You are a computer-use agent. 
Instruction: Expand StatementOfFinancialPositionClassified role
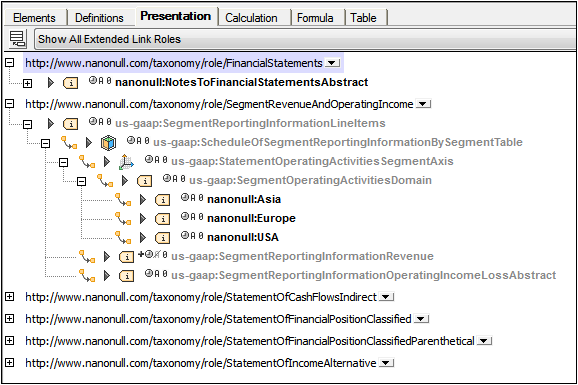coord(10,318)
